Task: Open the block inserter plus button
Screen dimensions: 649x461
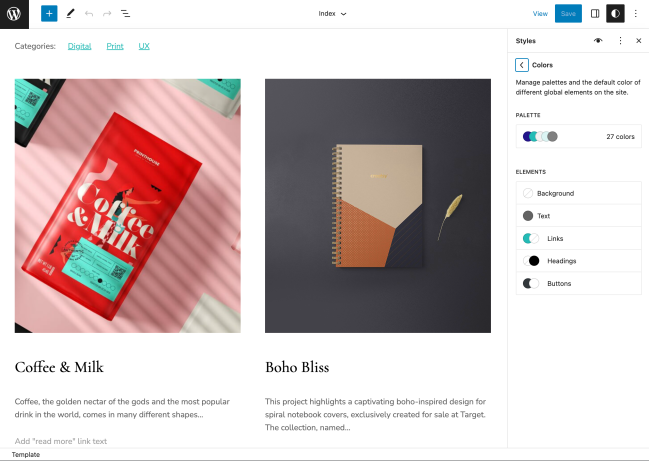Action: coord(49,14)
